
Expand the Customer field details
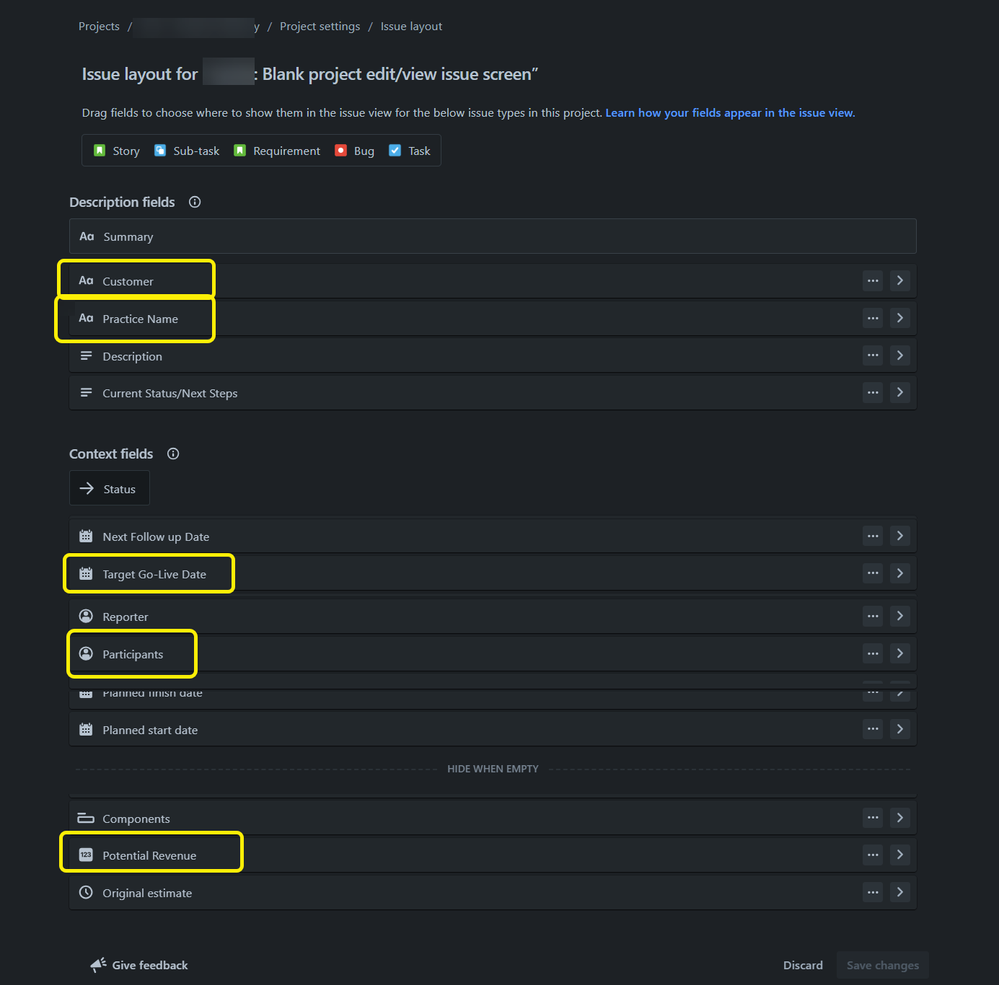pos(899,281)
